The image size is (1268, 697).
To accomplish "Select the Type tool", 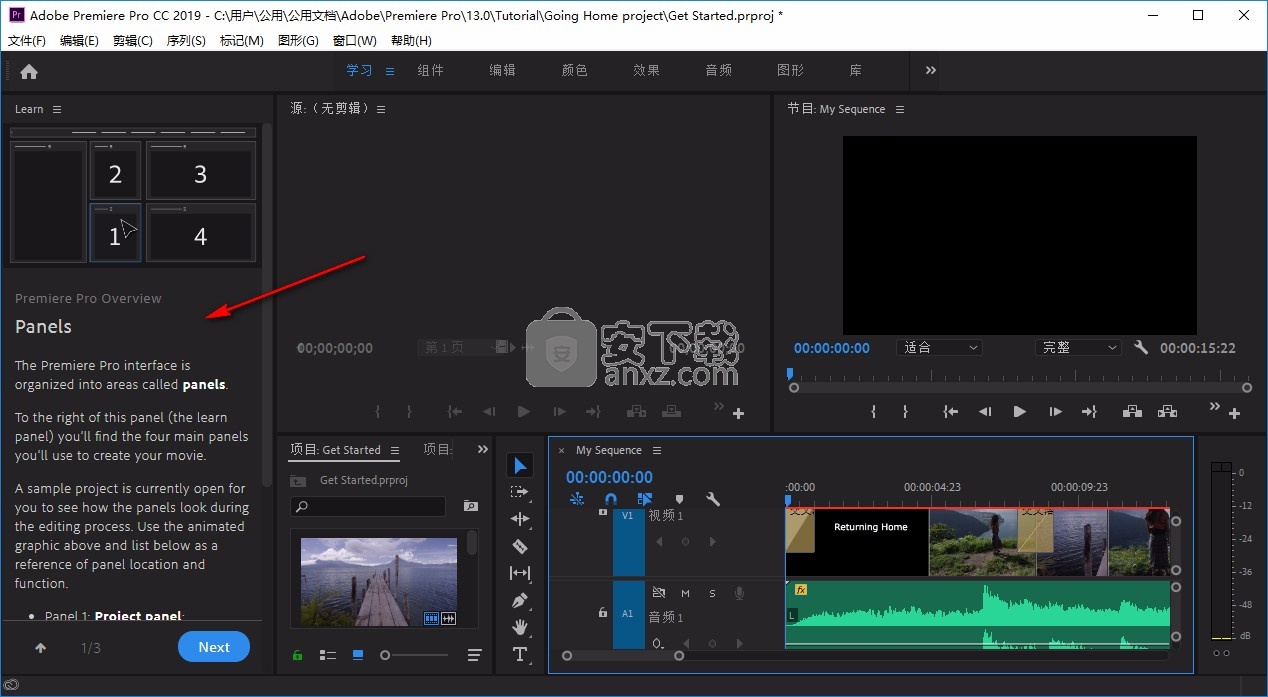I will pos(520,654).
